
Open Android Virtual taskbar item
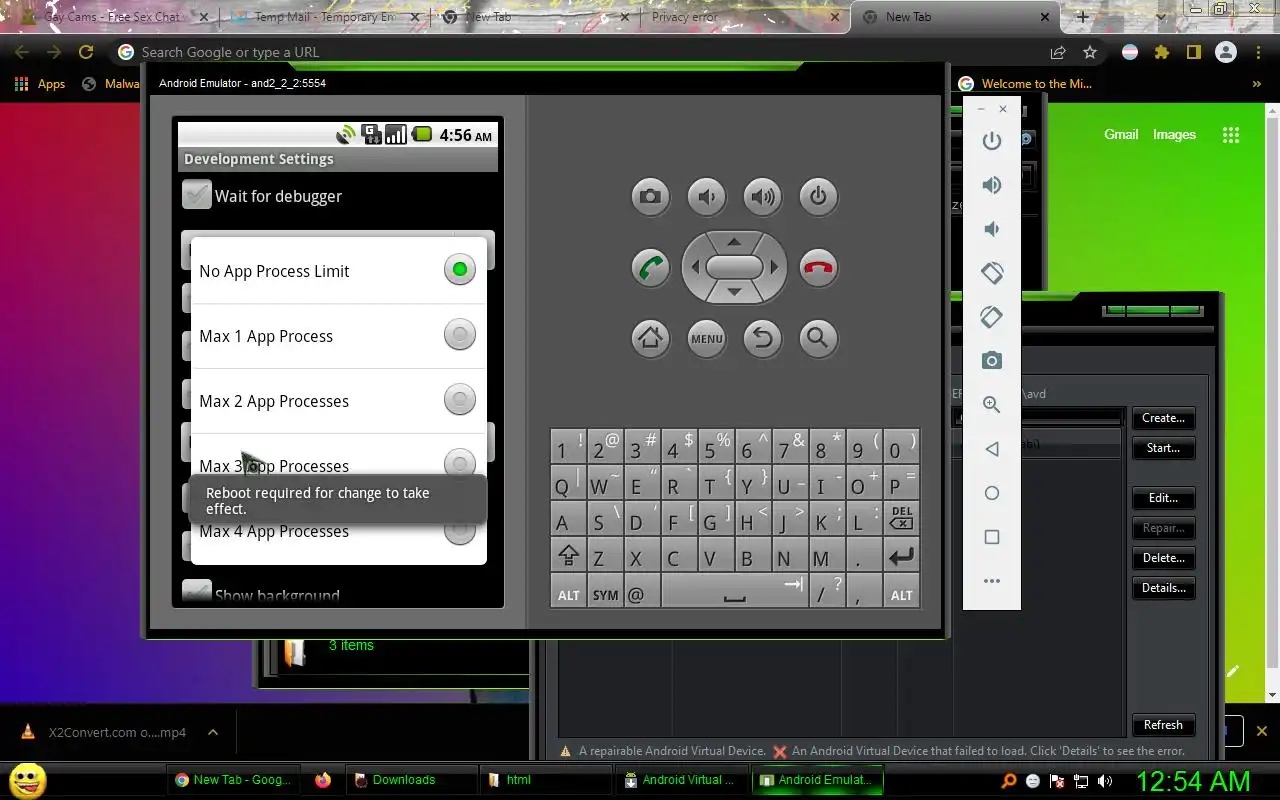(x=681, y=780)
